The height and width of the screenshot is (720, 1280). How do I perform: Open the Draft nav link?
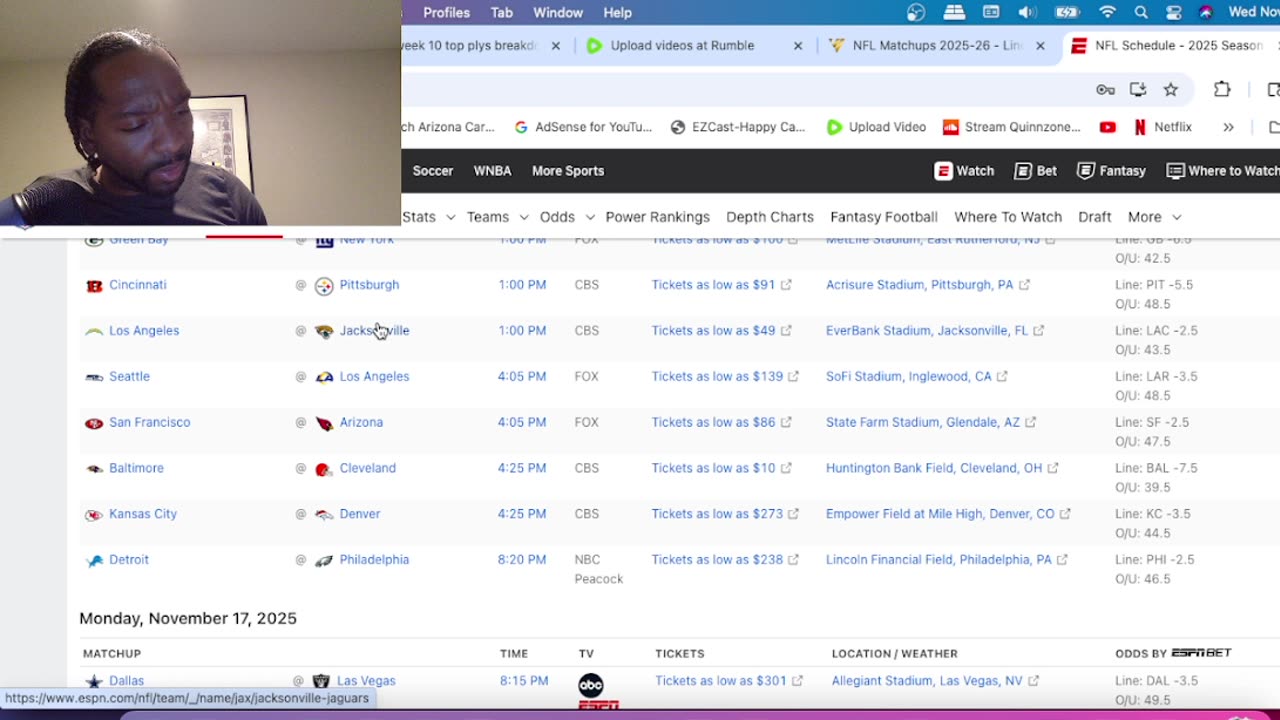click(1094, 217)
